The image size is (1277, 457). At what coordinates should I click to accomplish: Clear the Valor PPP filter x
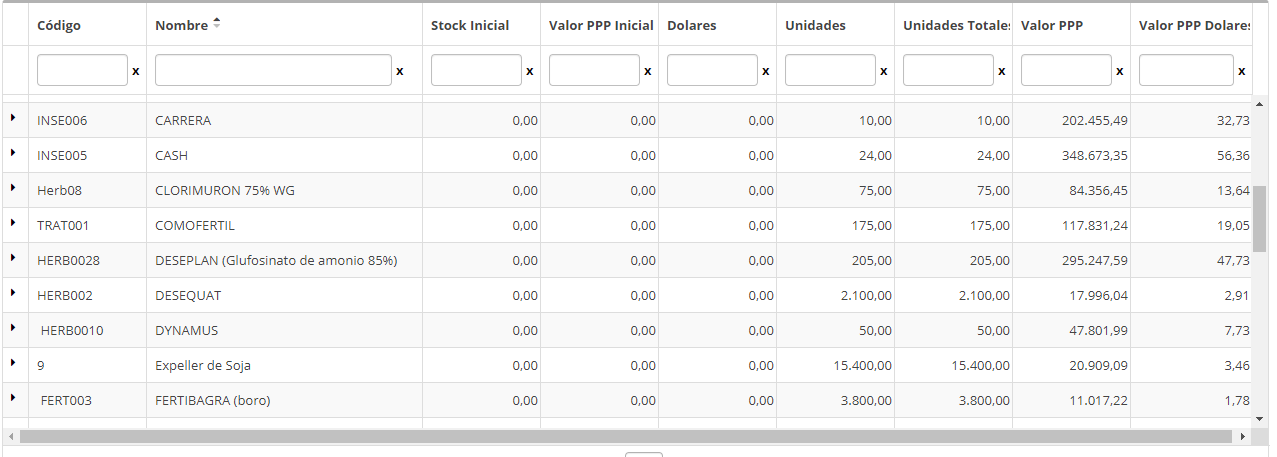click(x=1120, y=72)
